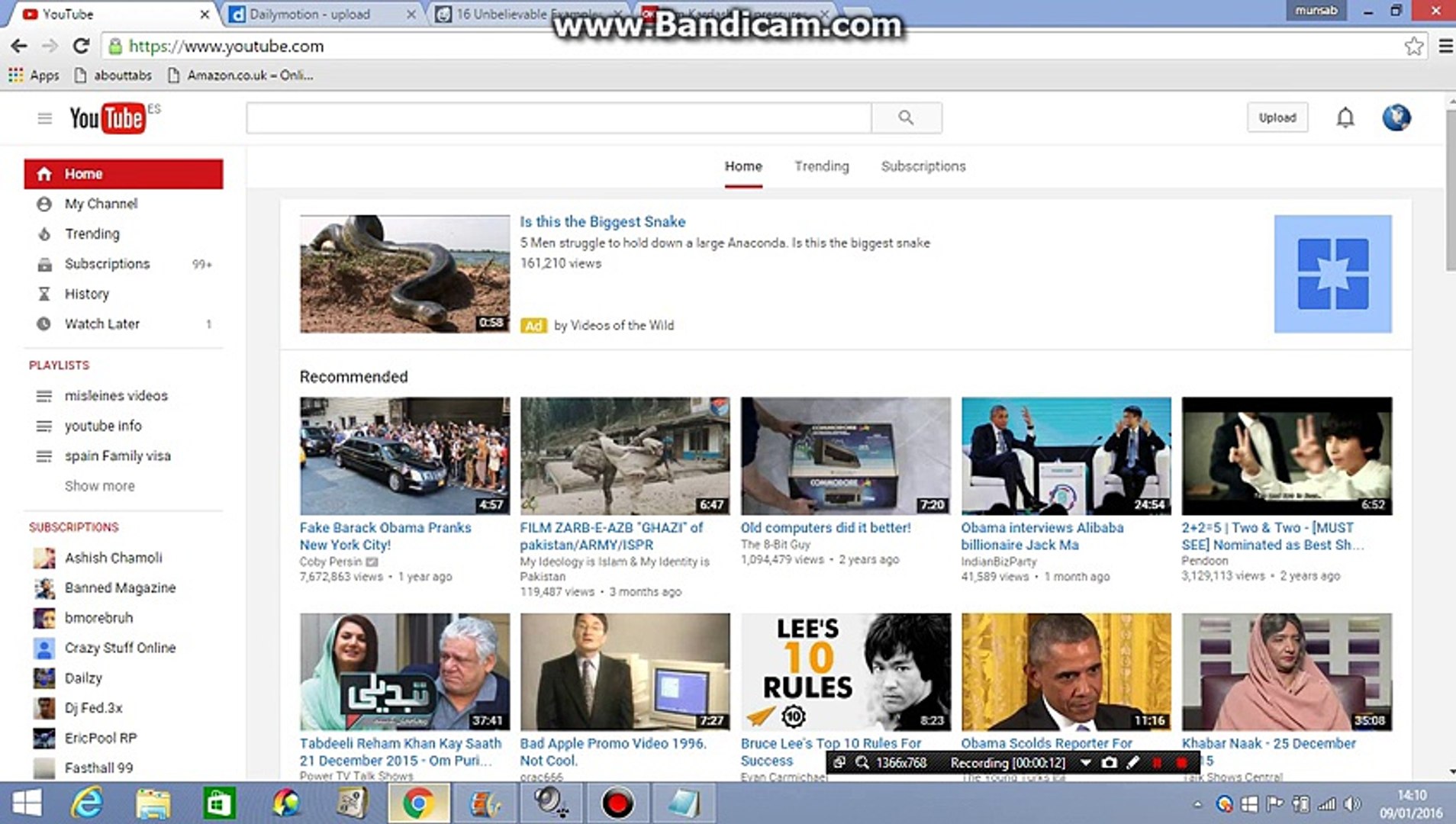Open the YouTube hamburger guide menu
The width and height of the screenshot is (1456, 824).
tap(44, 117)
